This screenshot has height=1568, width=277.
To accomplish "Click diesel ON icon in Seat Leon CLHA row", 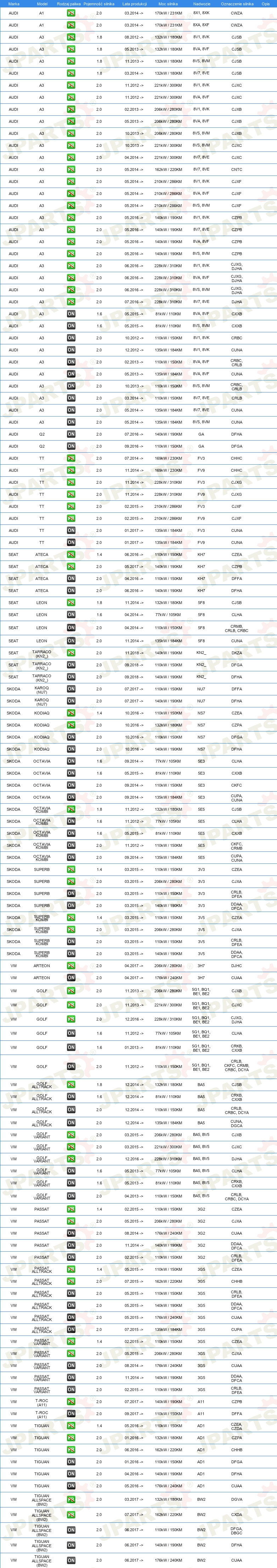I will pyautogui.click(x=71, y=615).
